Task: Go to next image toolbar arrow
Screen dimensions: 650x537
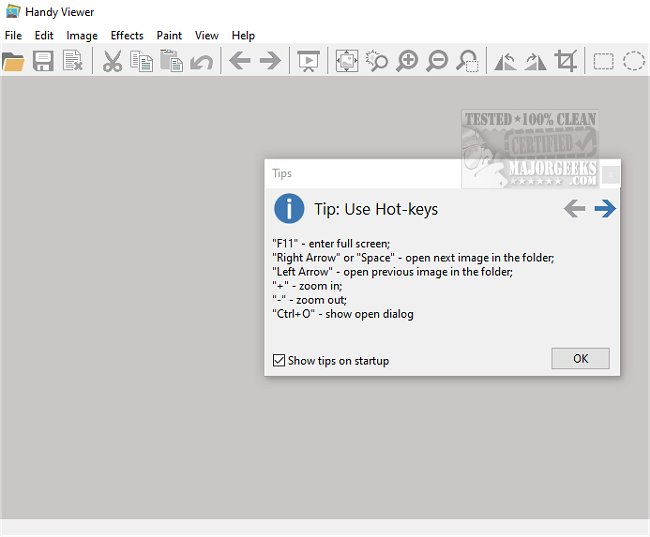Action: (x=270, y=62)
